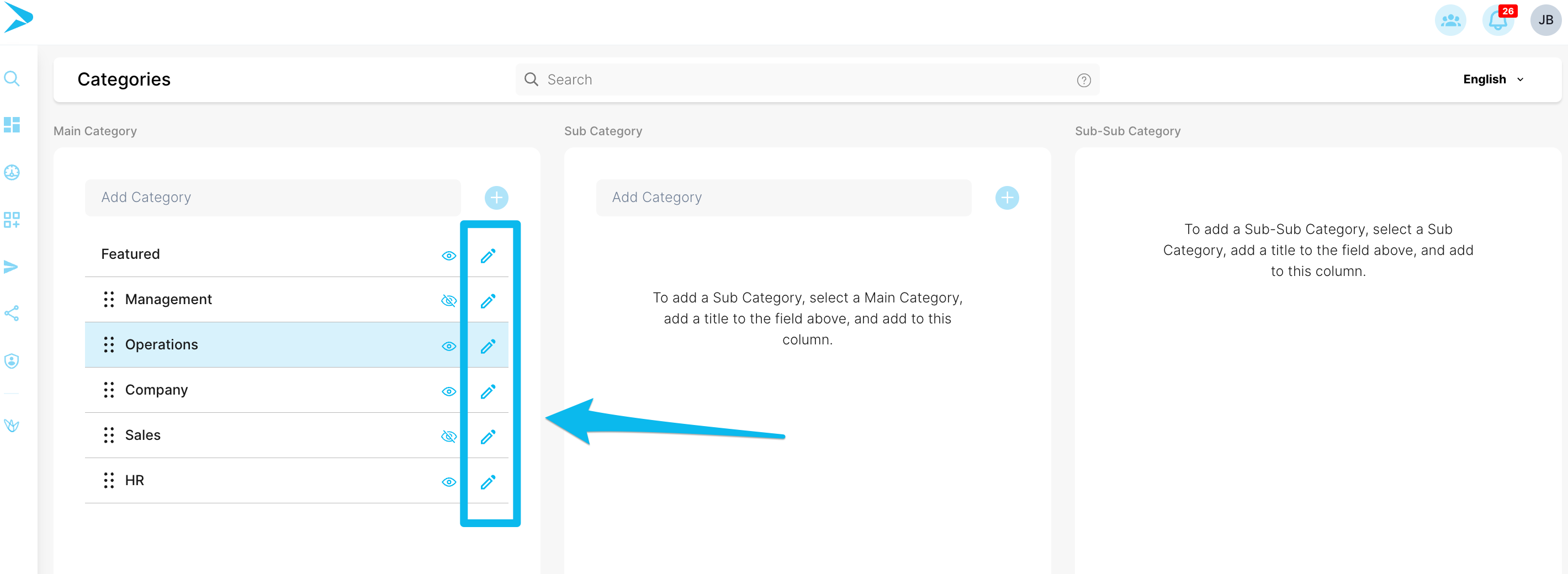
Task: Click the share icon in sidebar
Action: (12, 313)
